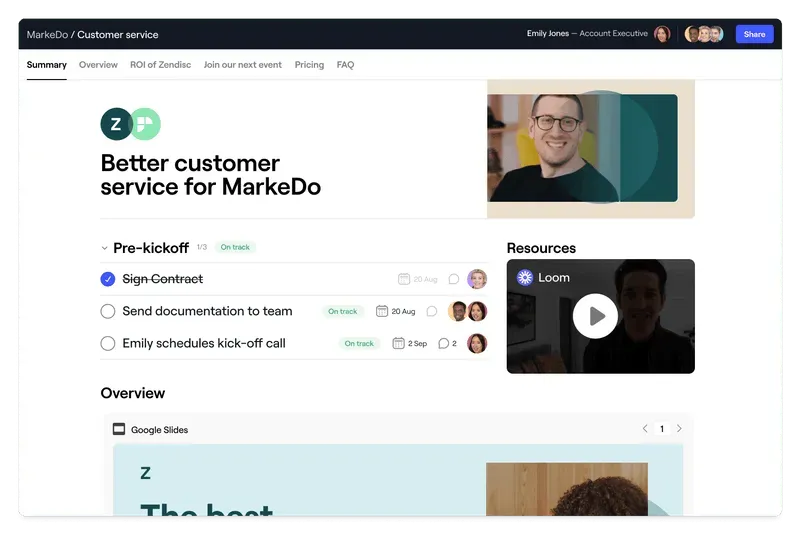The height and width of the screenshot is (534, 800).
Task: Go to next Google Slides page
Action: point(679,428)
